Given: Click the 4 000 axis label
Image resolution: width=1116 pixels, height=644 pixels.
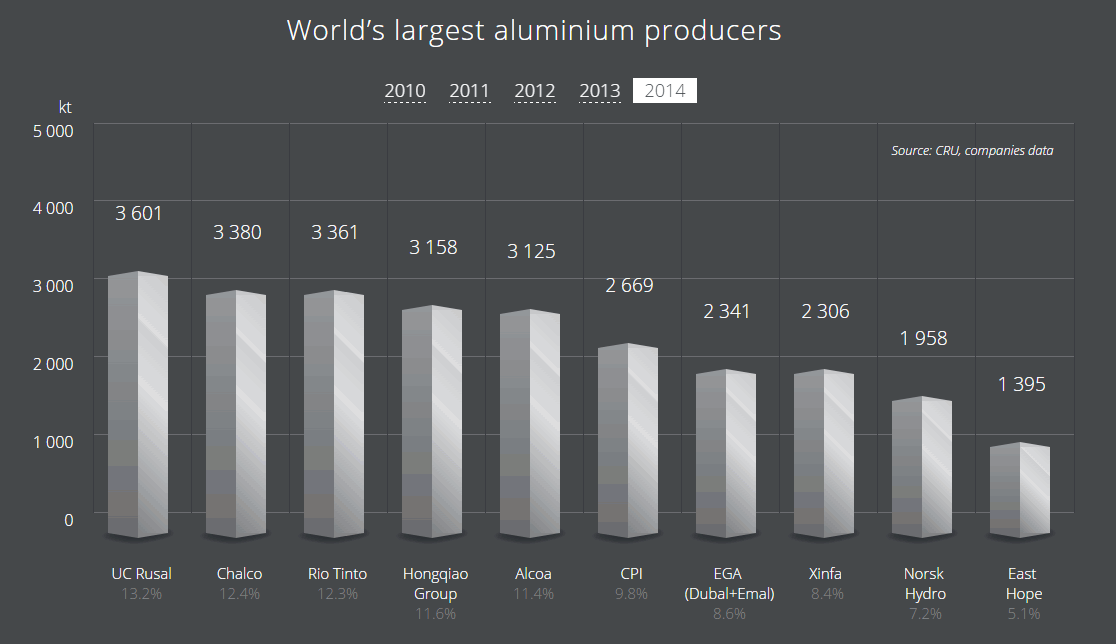Looking at the screenshot, I should pos(53,208).
